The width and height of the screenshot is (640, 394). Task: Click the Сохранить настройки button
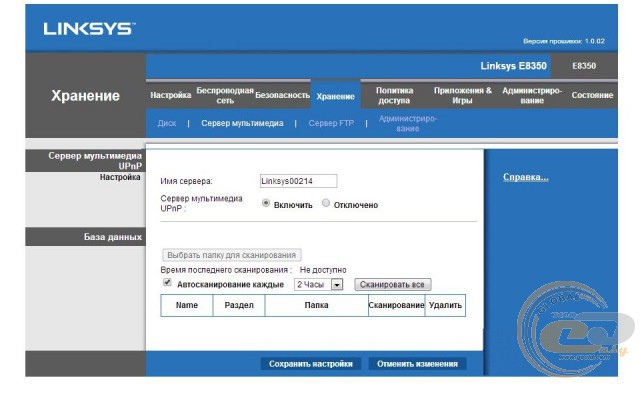311,364
